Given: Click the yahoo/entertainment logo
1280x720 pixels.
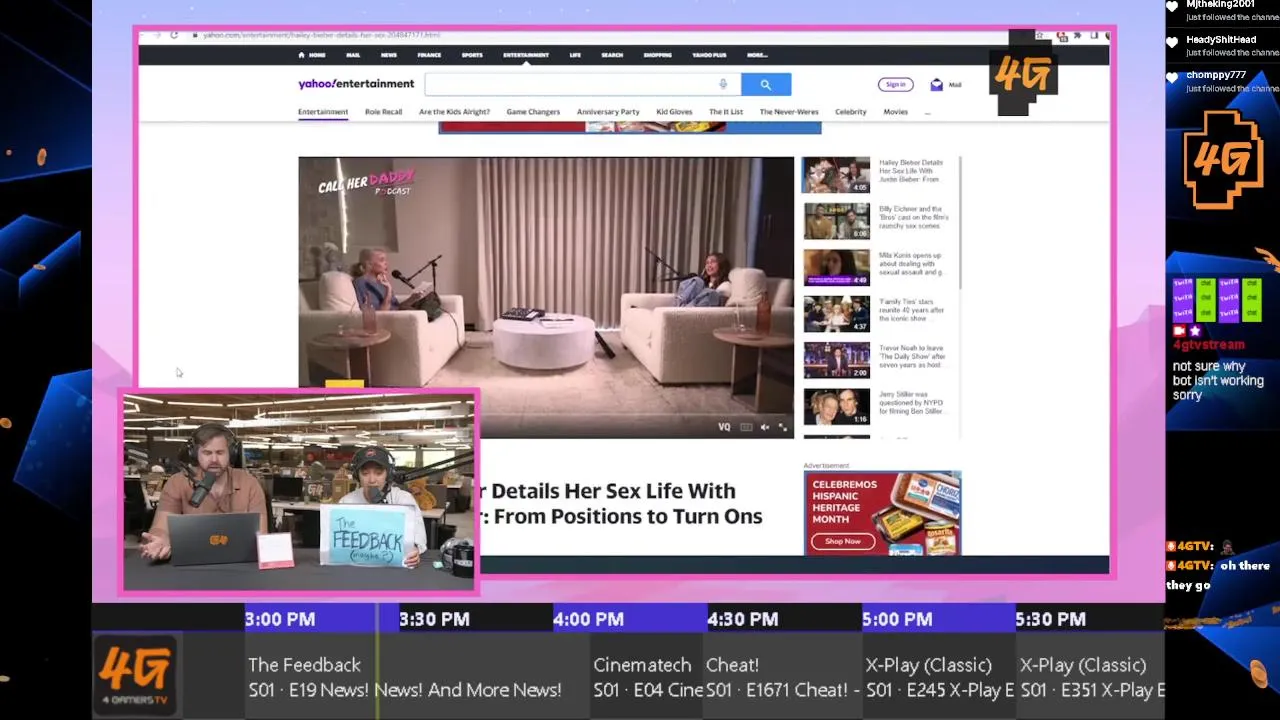Looking at the screenshot, I should tap(356, 84).
